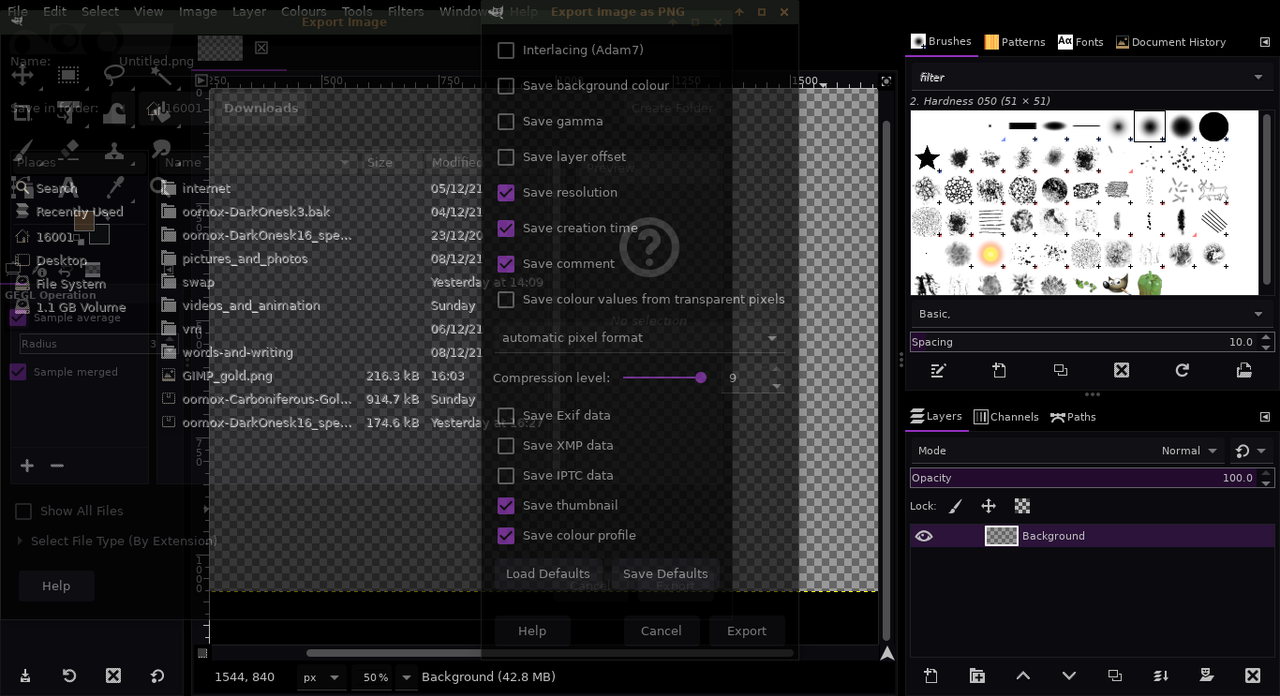Enable Interlacing (Adam7) option
The width and height of the screenshot is (1280, 696).
coord(506,50)
